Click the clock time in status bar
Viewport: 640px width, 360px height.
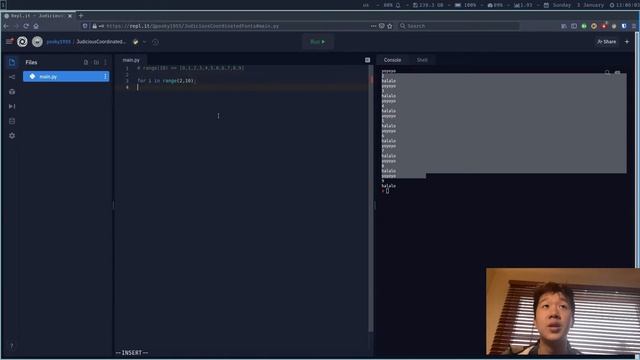(624, 5)
